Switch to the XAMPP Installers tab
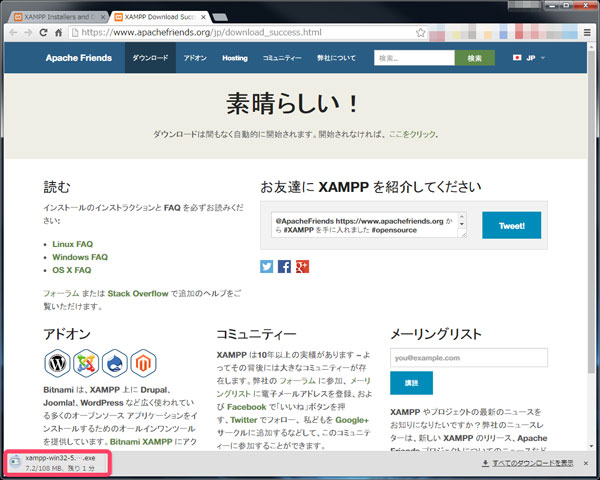Image resolution: width=600 pixels, height=480 pixels. click(x=58, y=17)
